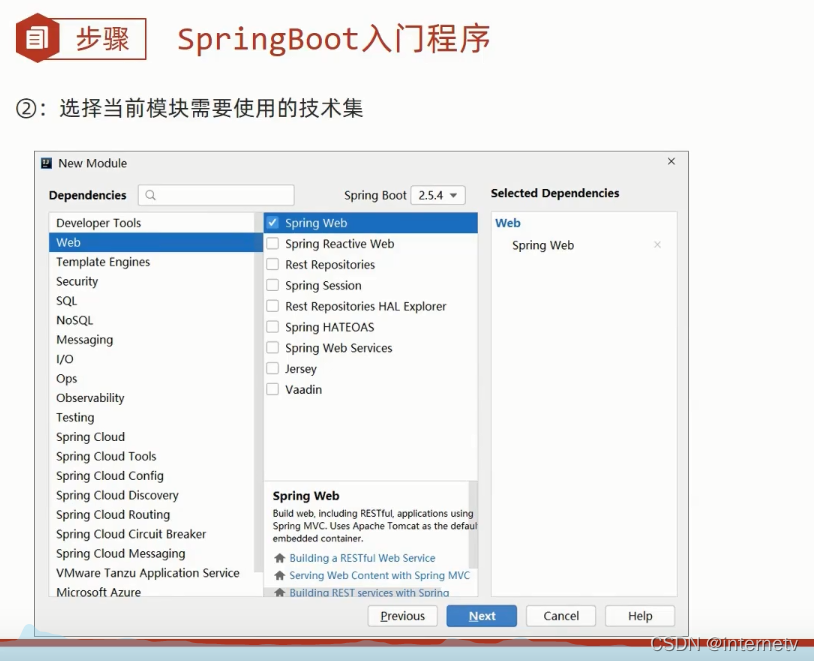Viewport: 814px width, 661px height.
Task: Tick Spring Web Services checkbox
Action: (x=273, y=347)
